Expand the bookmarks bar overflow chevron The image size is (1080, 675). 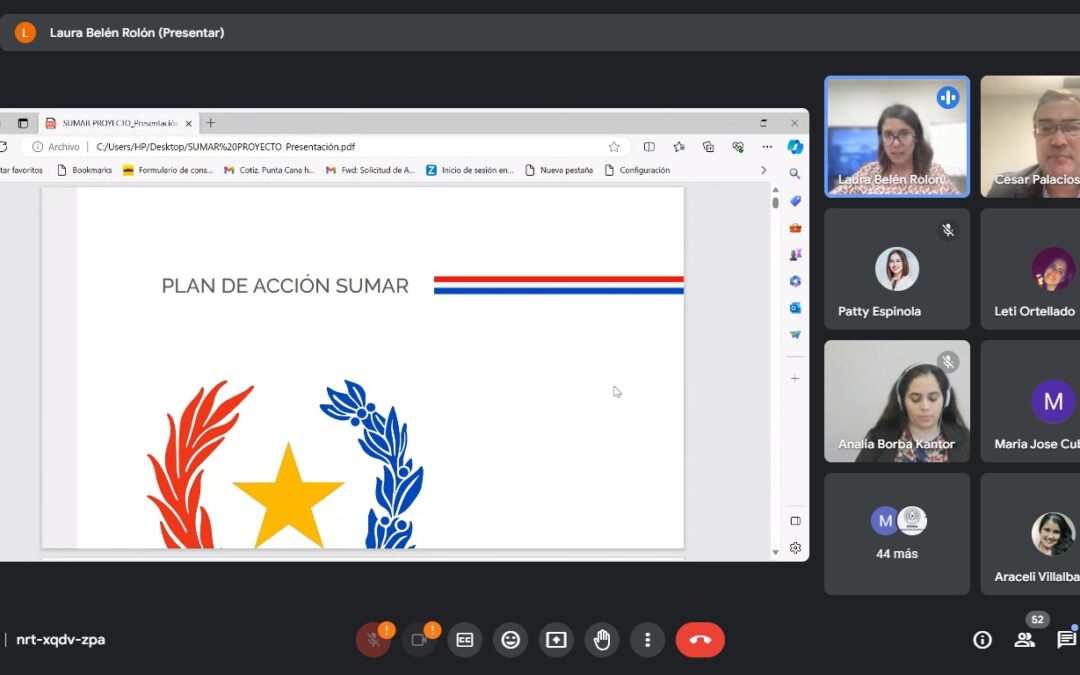click(764, 170)
